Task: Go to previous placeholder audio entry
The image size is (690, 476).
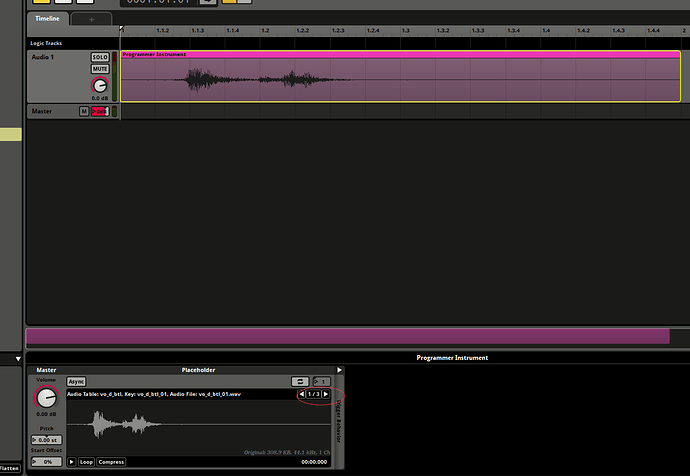Action: point(302,394)
